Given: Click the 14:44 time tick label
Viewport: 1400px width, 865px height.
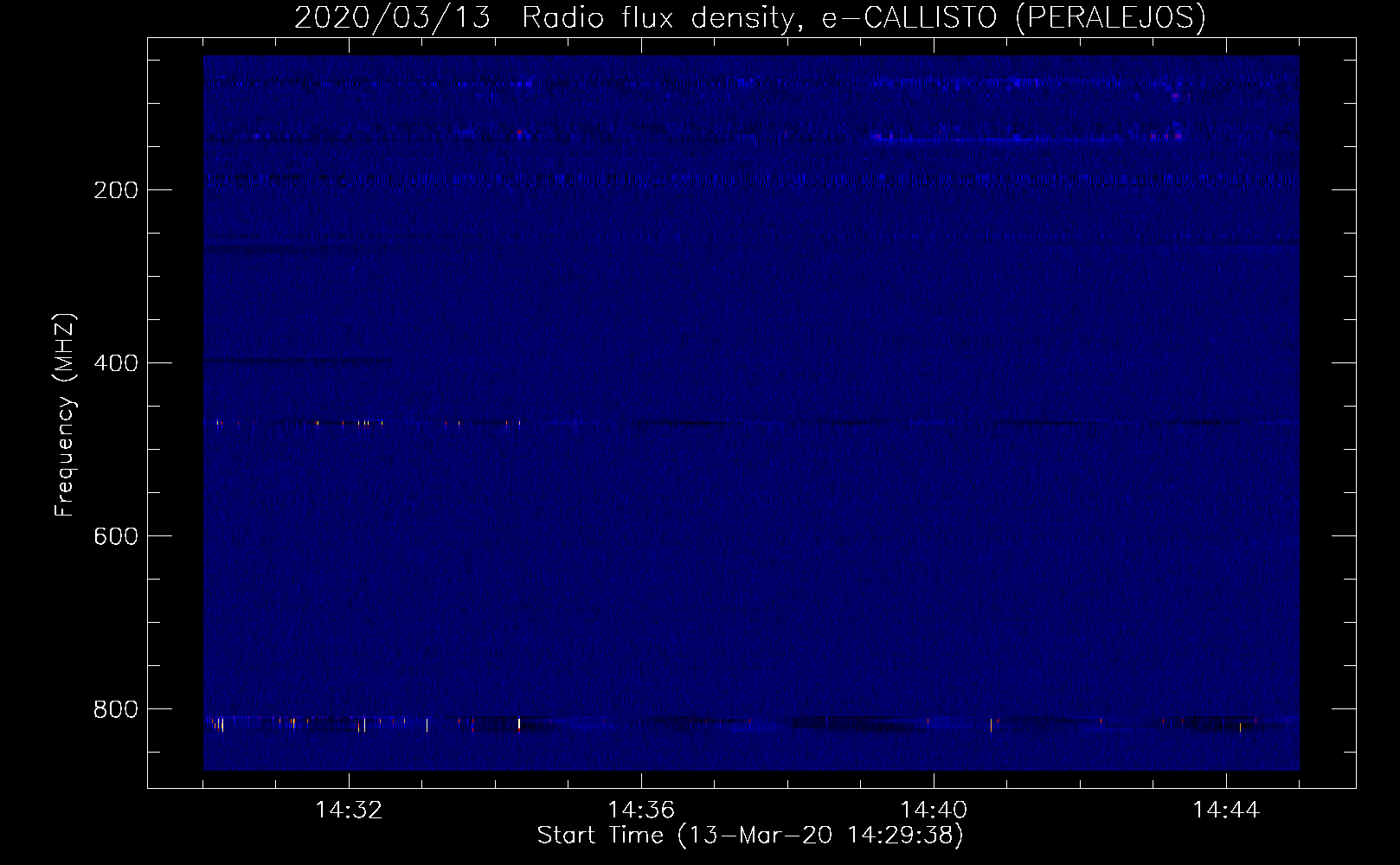Looking at the screenshot, I should click(x=1226, y=811).
